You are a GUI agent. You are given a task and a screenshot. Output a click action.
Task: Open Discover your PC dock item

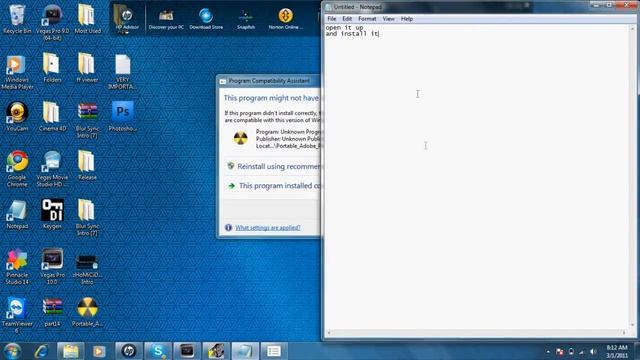[x=166, y=19]
